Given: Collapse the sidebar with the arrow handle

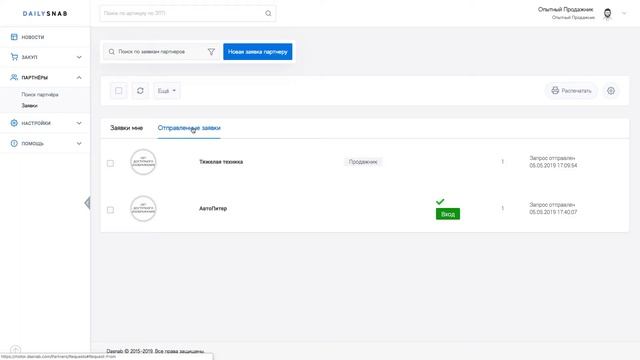Looking at the screenshot, I should pos(87,203).
